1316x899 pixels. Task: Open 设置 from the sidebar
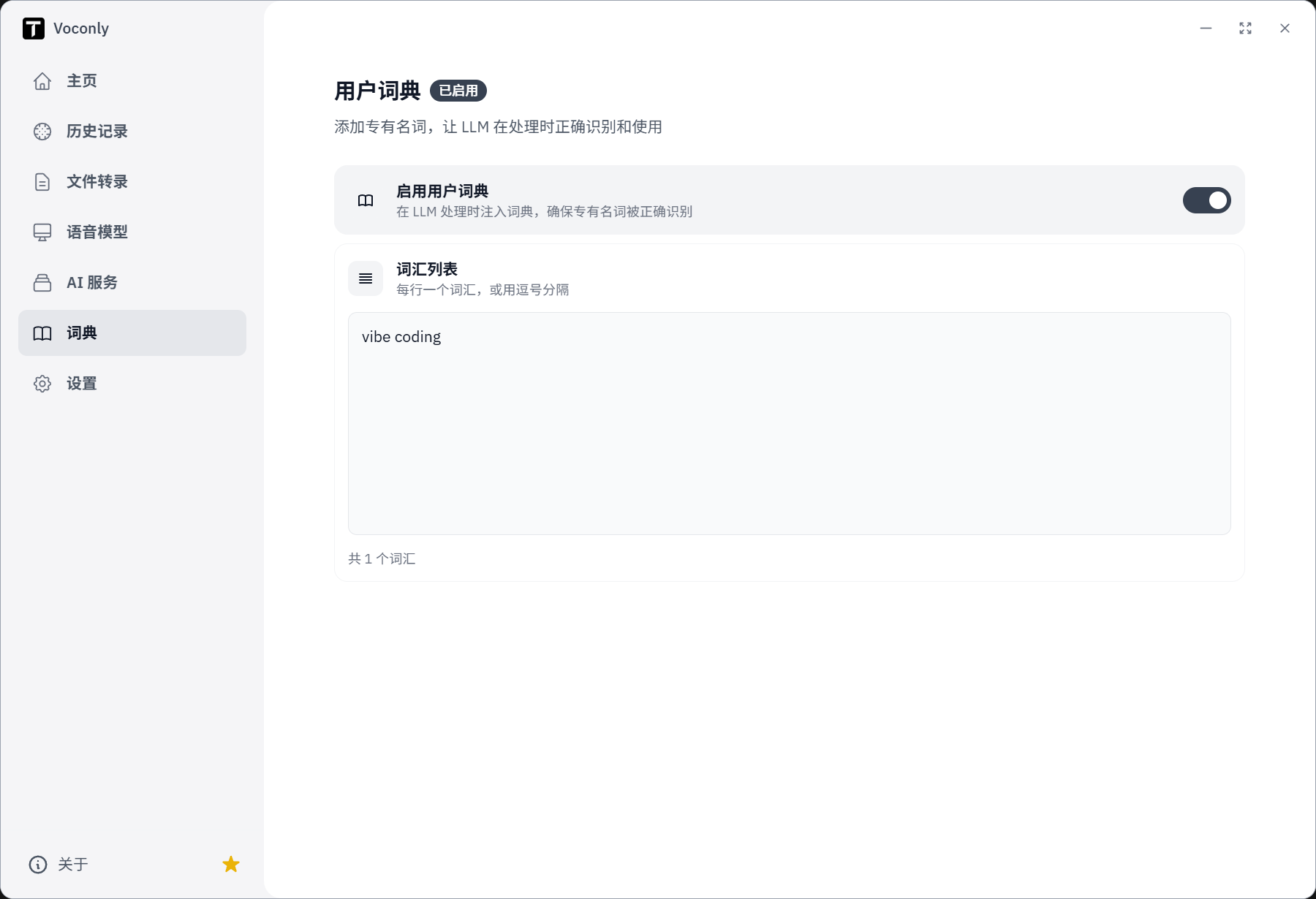pyautogui.click(x=132, y=384)
